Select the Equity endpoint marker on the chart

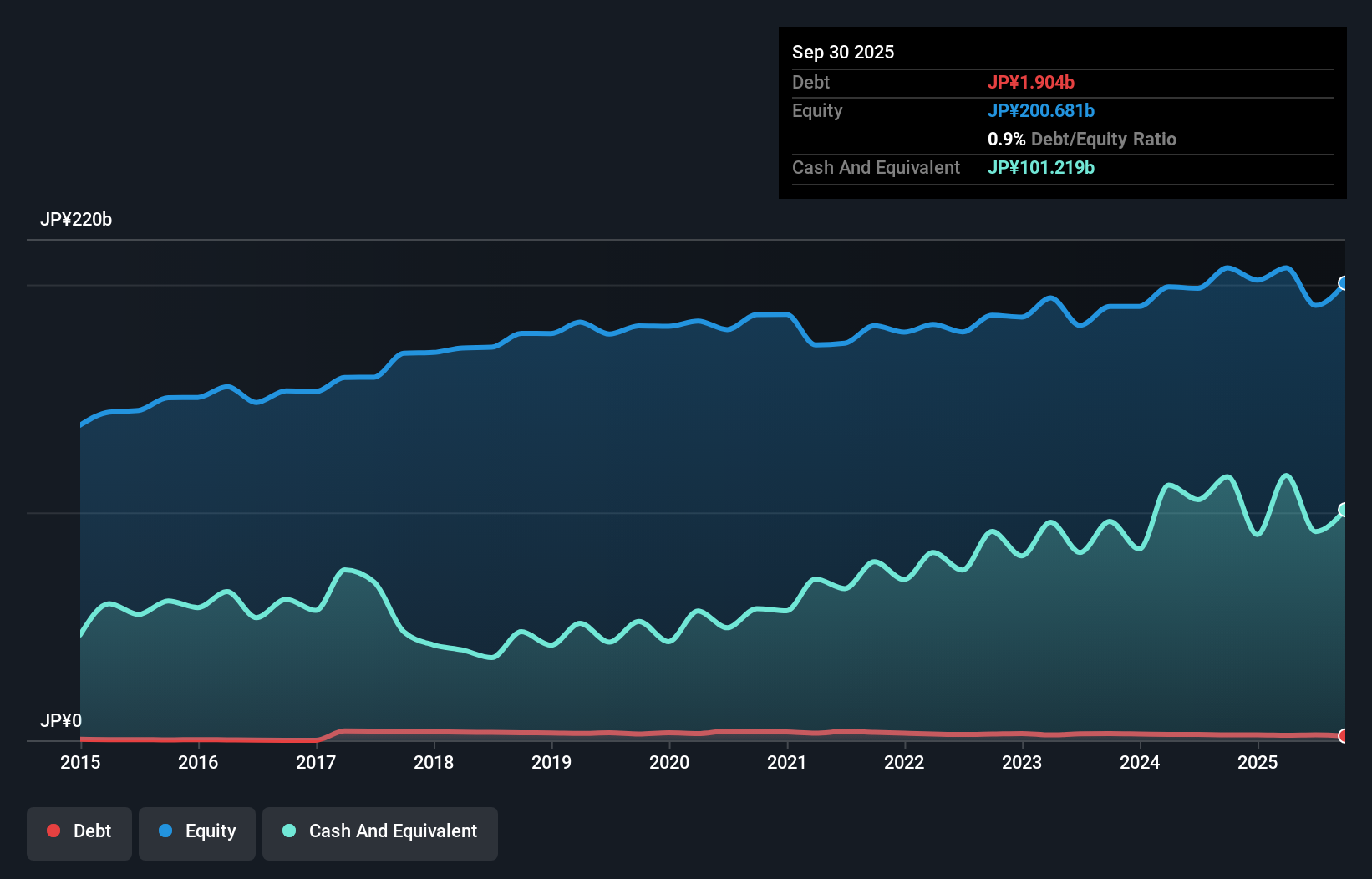[x=1344, y=284]
